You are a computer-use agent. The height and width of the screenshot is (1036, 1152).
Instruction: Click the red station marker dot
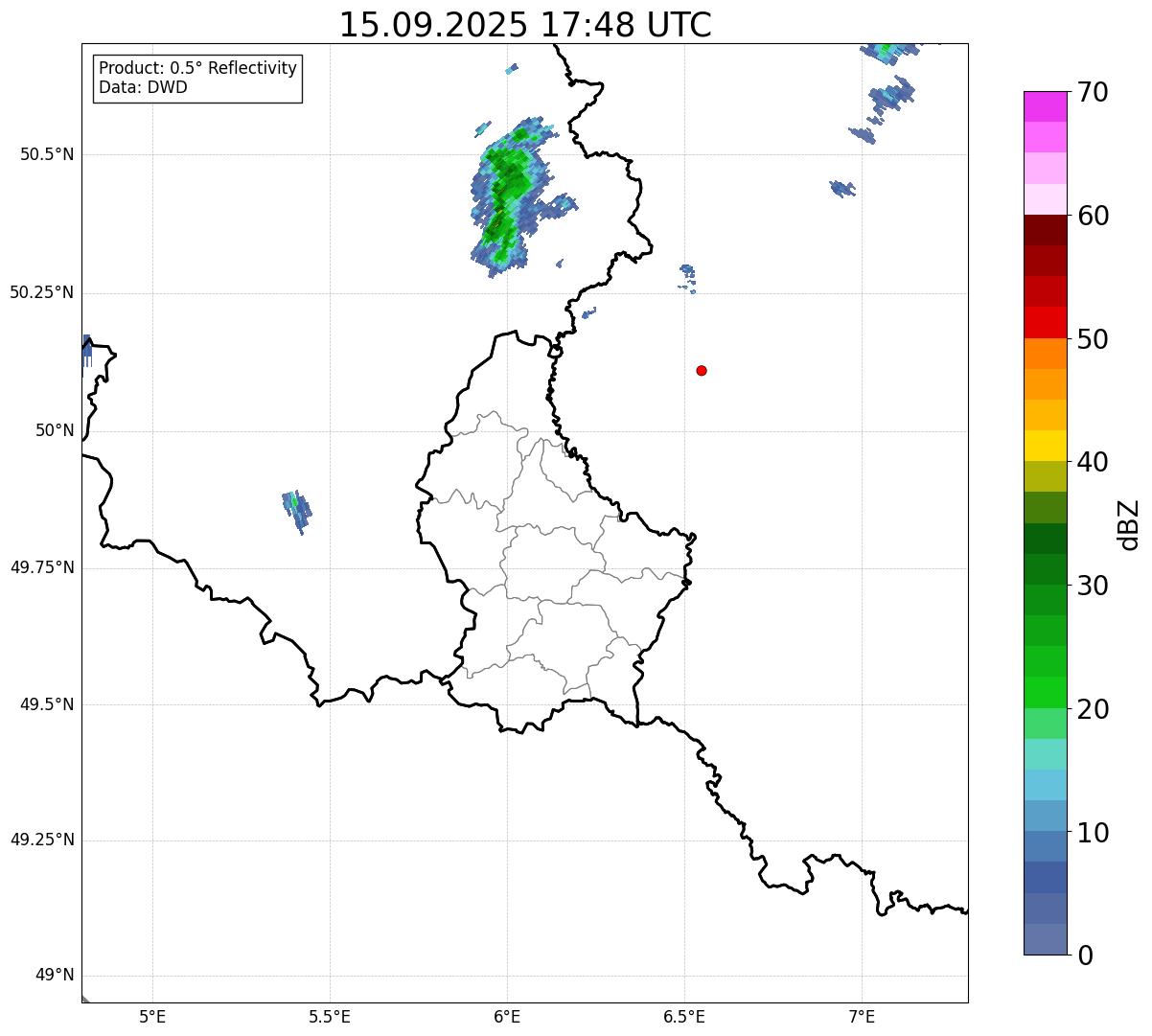pos(702,370)
